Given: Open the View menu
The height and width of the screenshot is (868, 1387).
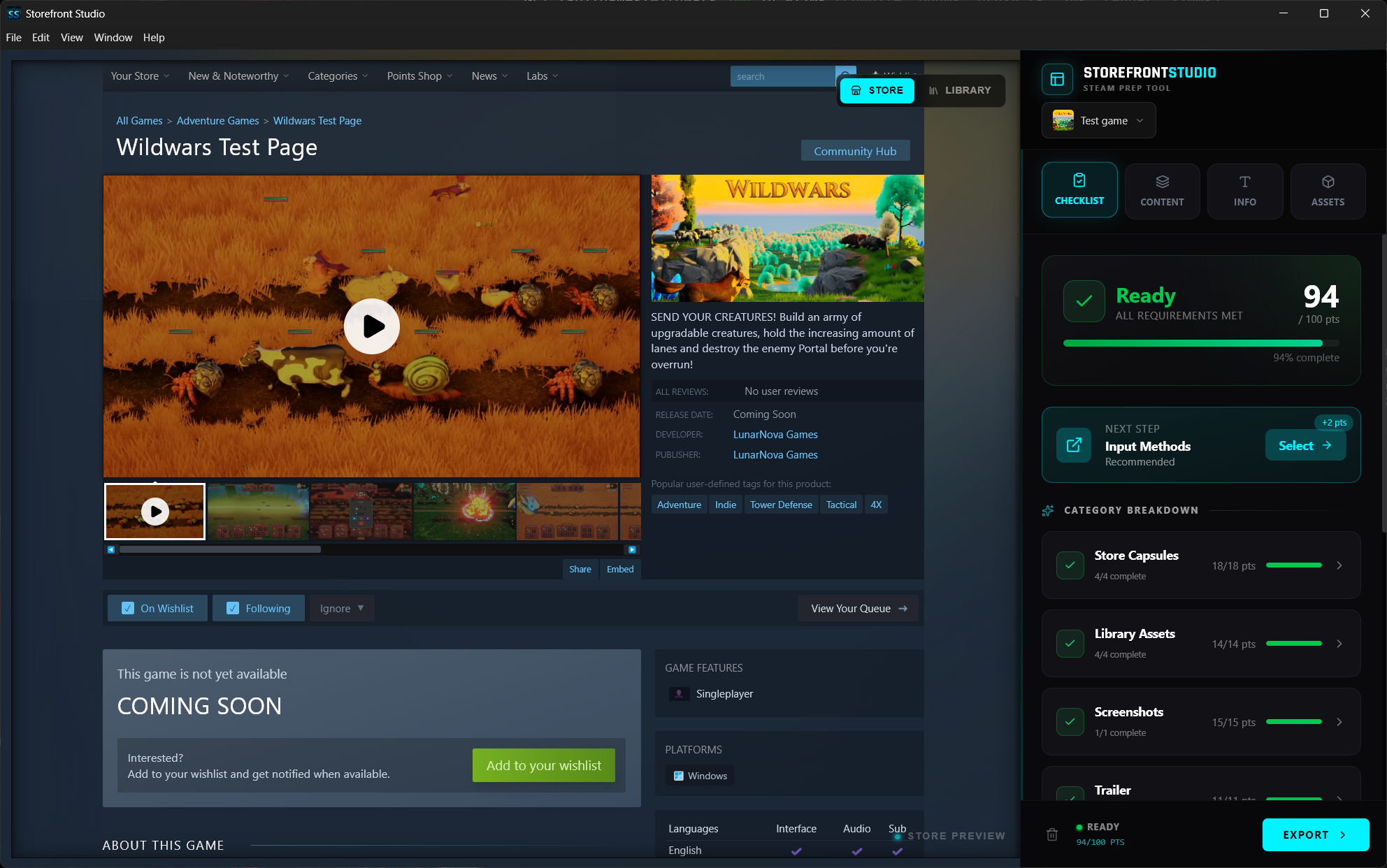Looking at the screenshot, I should (71, 38).
